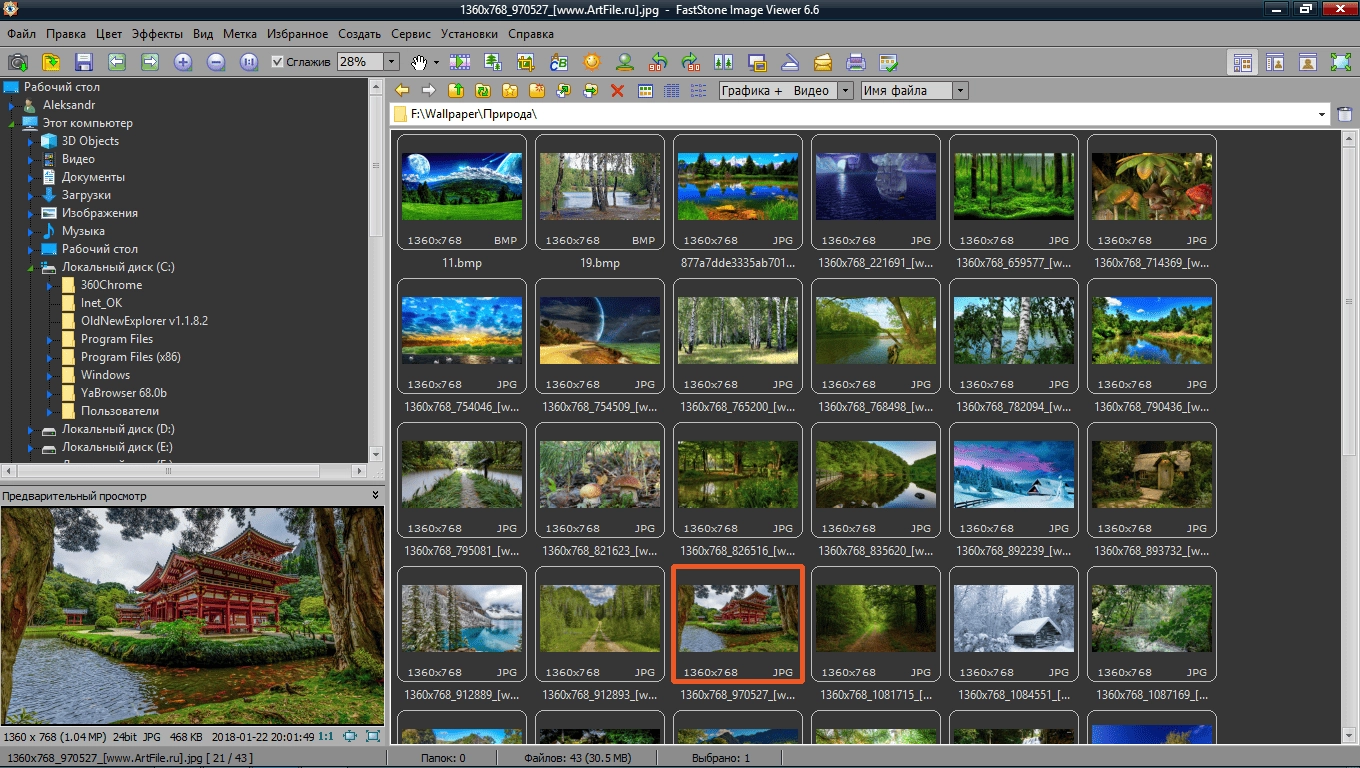Select the Загрузки folder in tree
1360x768 pixels.
pos(86,195)
